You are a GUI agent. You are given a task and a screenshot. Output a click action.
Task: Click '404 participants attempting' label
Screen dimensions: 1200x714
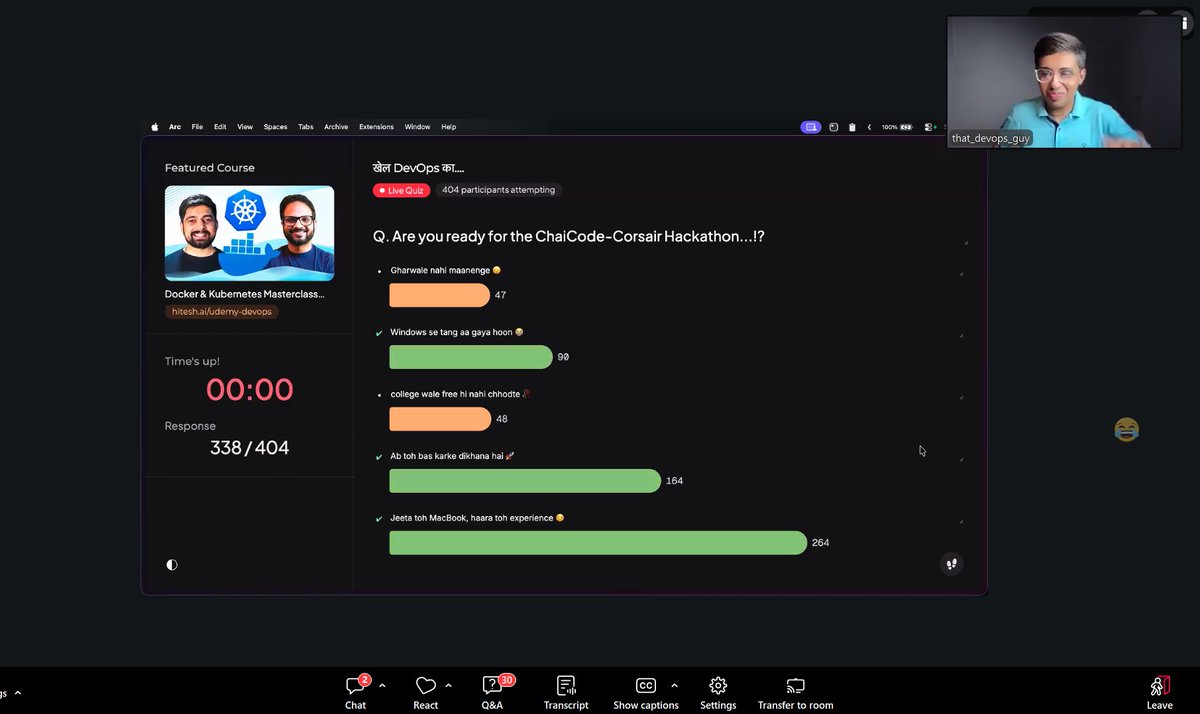[498, 190]
